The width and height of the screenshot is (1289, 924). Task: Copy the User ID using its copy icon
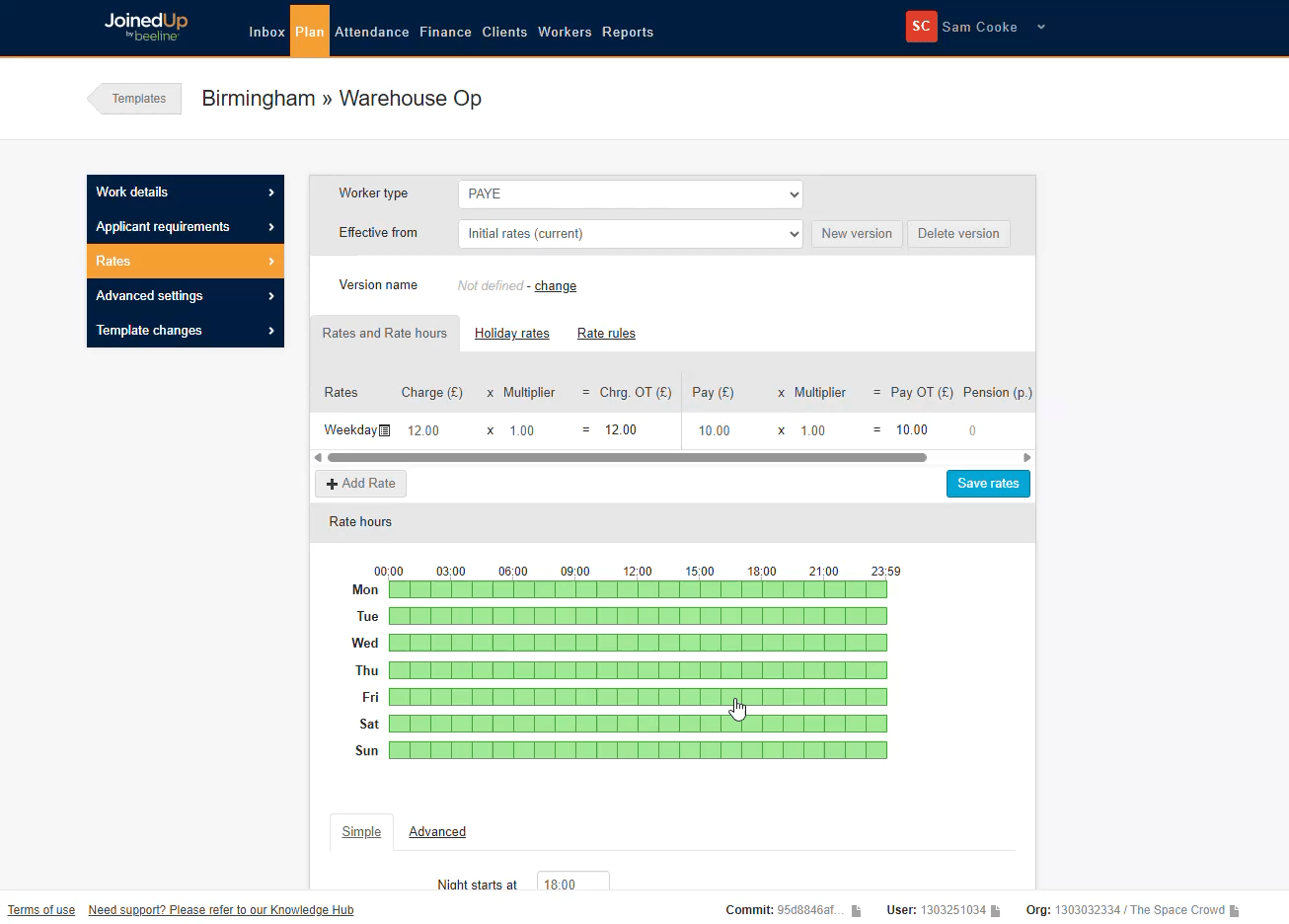pyautogui.click(x=996, y=910)
